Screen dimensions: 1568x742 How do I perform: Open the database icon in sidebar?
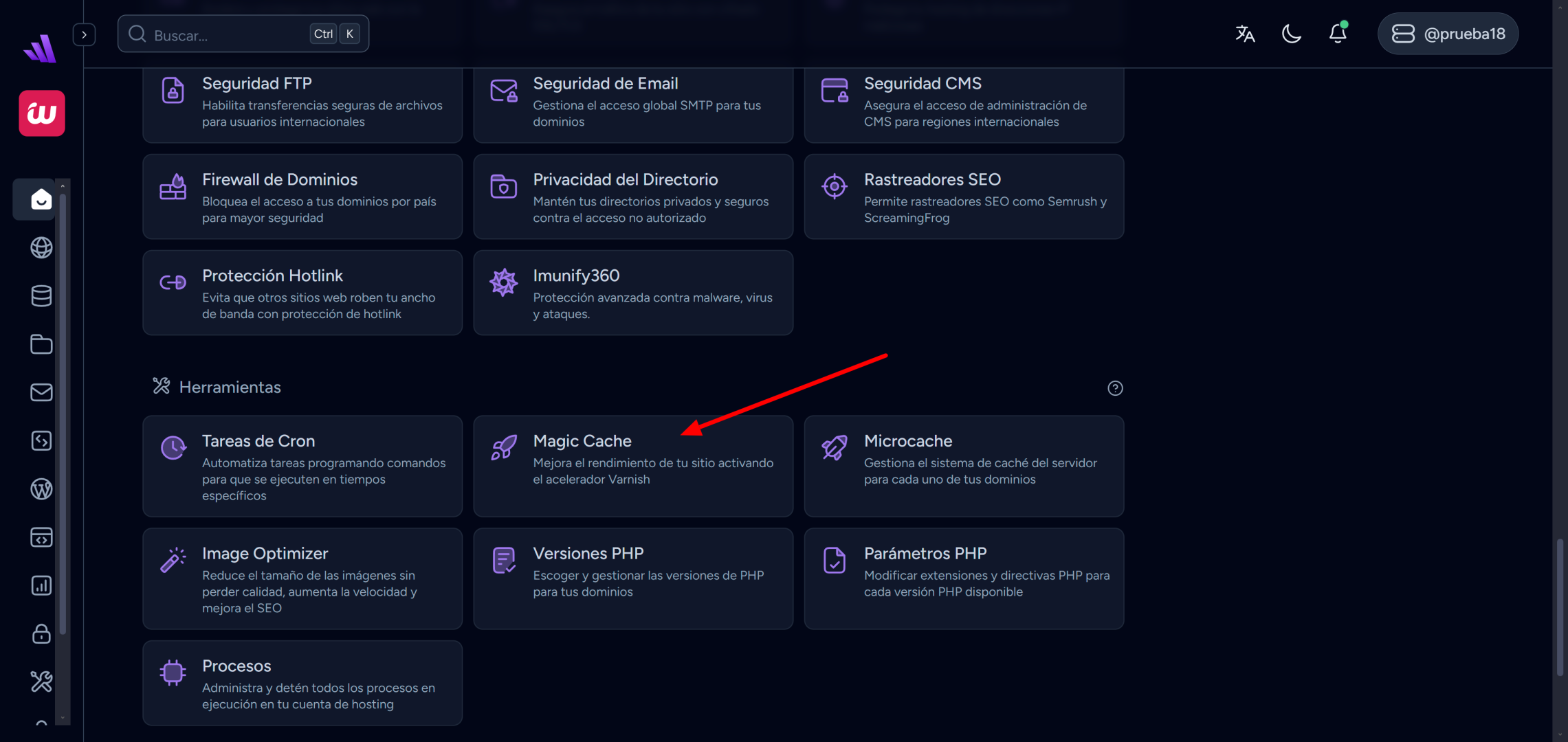coord(41,296)
